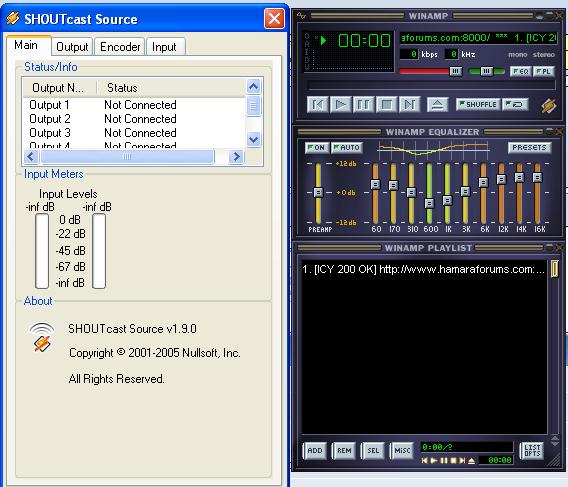Select the Output 1 row
Viewport: 568px width, 487px height.
point(134,105)
